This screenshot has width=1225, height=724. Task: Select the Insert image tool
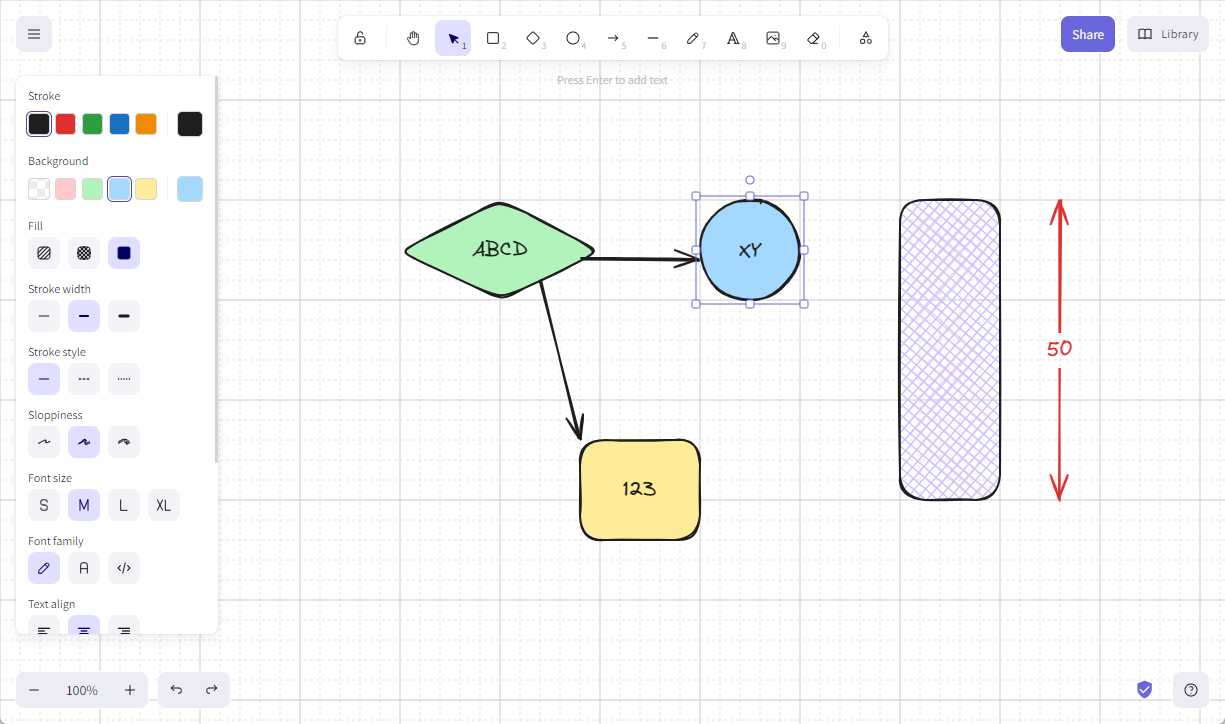tap(773, 38)
